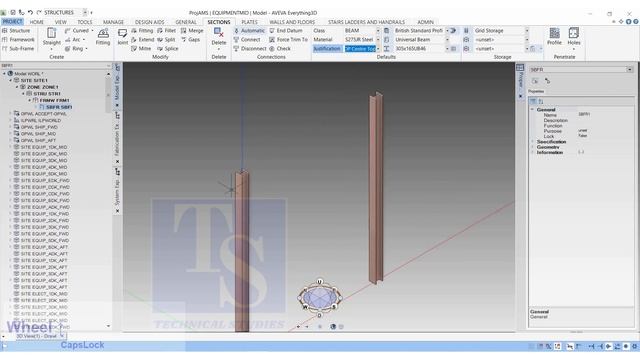Switch to the WALLS AND FLOORS tab
Image resolution: width=640 pixels, height=360 pixels.
(x=292, y=22)
